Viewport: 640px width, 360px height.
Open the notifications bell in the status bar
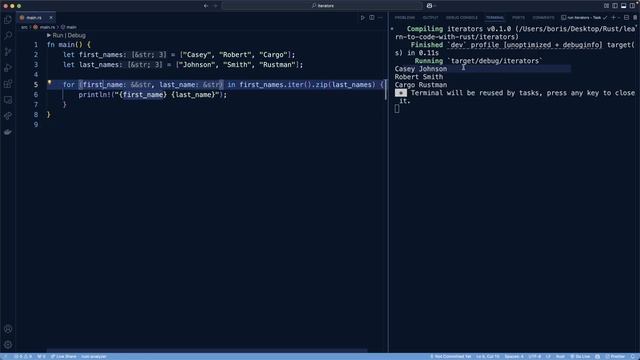(x=633, y=356)
